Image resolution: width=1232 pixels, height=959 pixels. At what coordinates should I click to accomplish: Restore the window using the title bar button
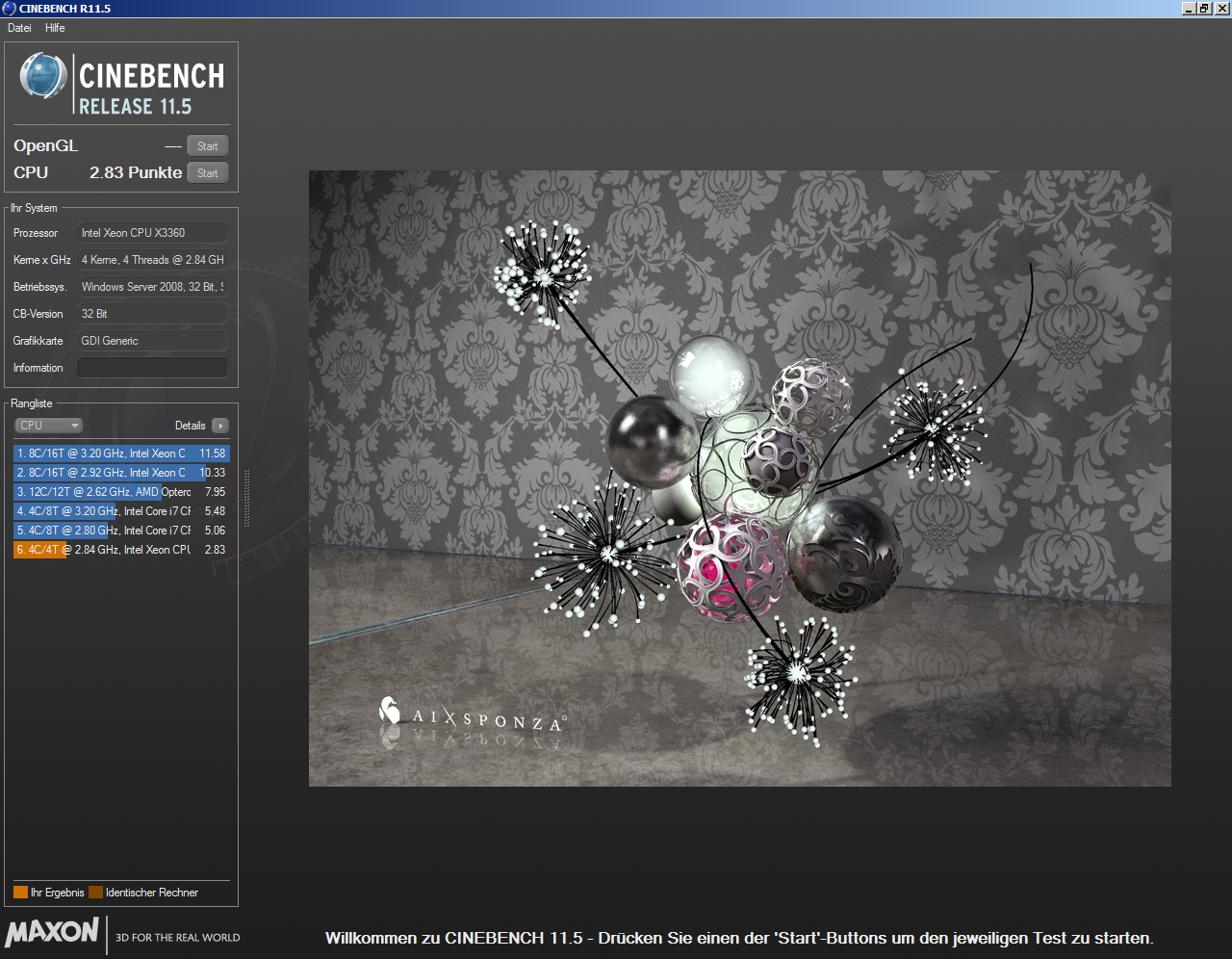point(1204,8)
